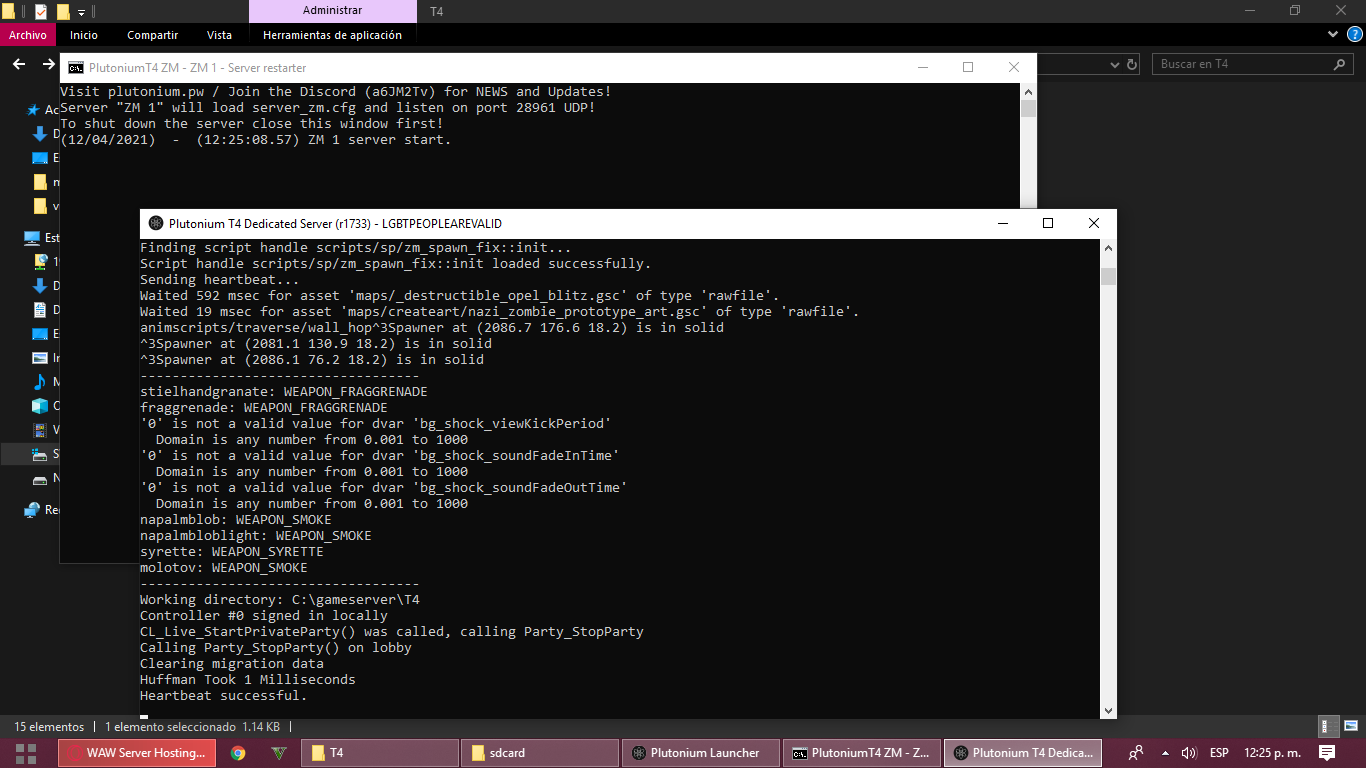Click the Server restarter scrollbar up arrow

click(x=1028, y=91)
